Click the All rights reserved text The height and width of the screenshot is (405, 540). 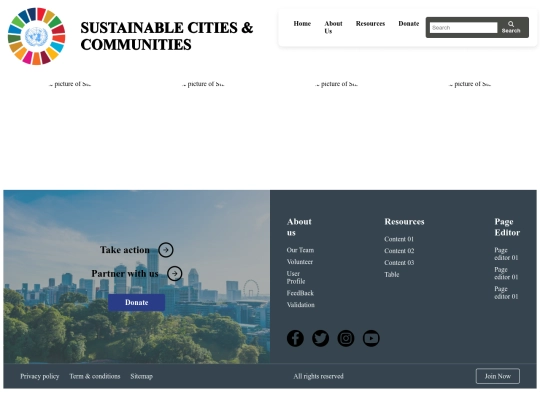(318, 376)
